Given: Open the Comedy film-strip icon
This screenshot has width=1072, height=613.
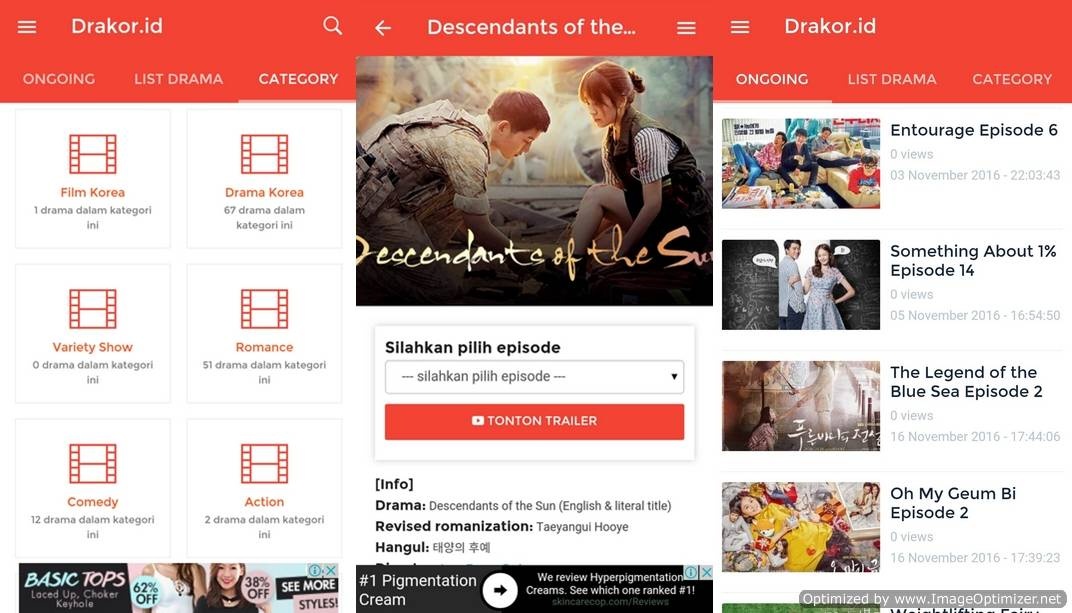Looking at the screenshot, I should [93, 463].
